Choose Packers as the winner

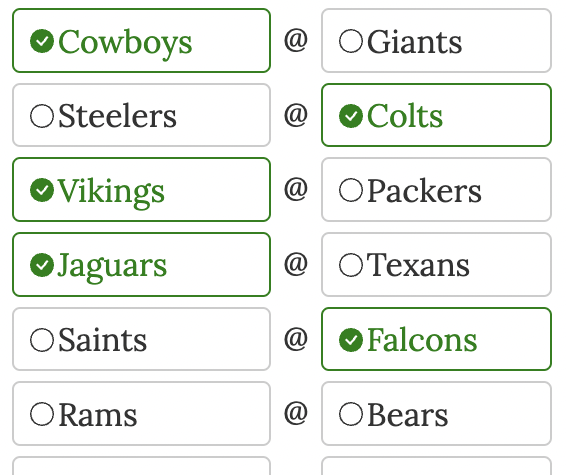tap(436, 189)
